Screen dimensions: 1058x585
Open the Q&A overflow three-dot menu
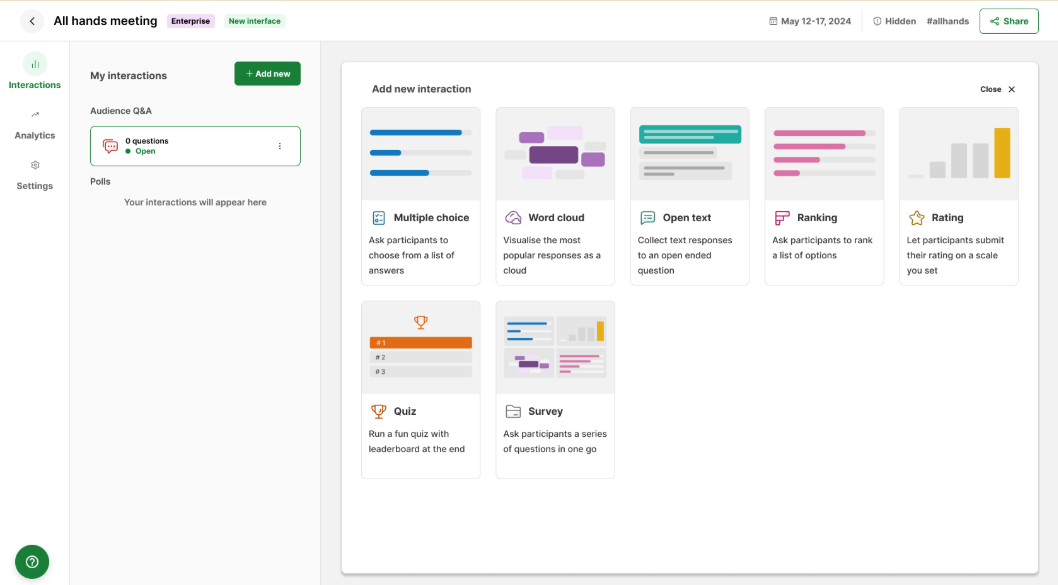point(279,146)
